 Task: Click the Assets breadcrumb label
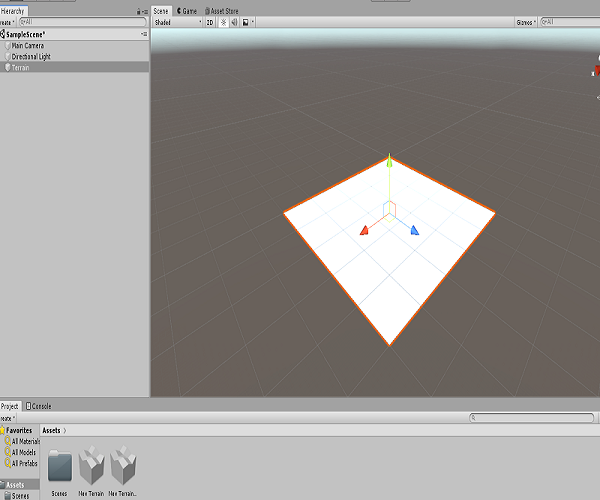point(51,430)
